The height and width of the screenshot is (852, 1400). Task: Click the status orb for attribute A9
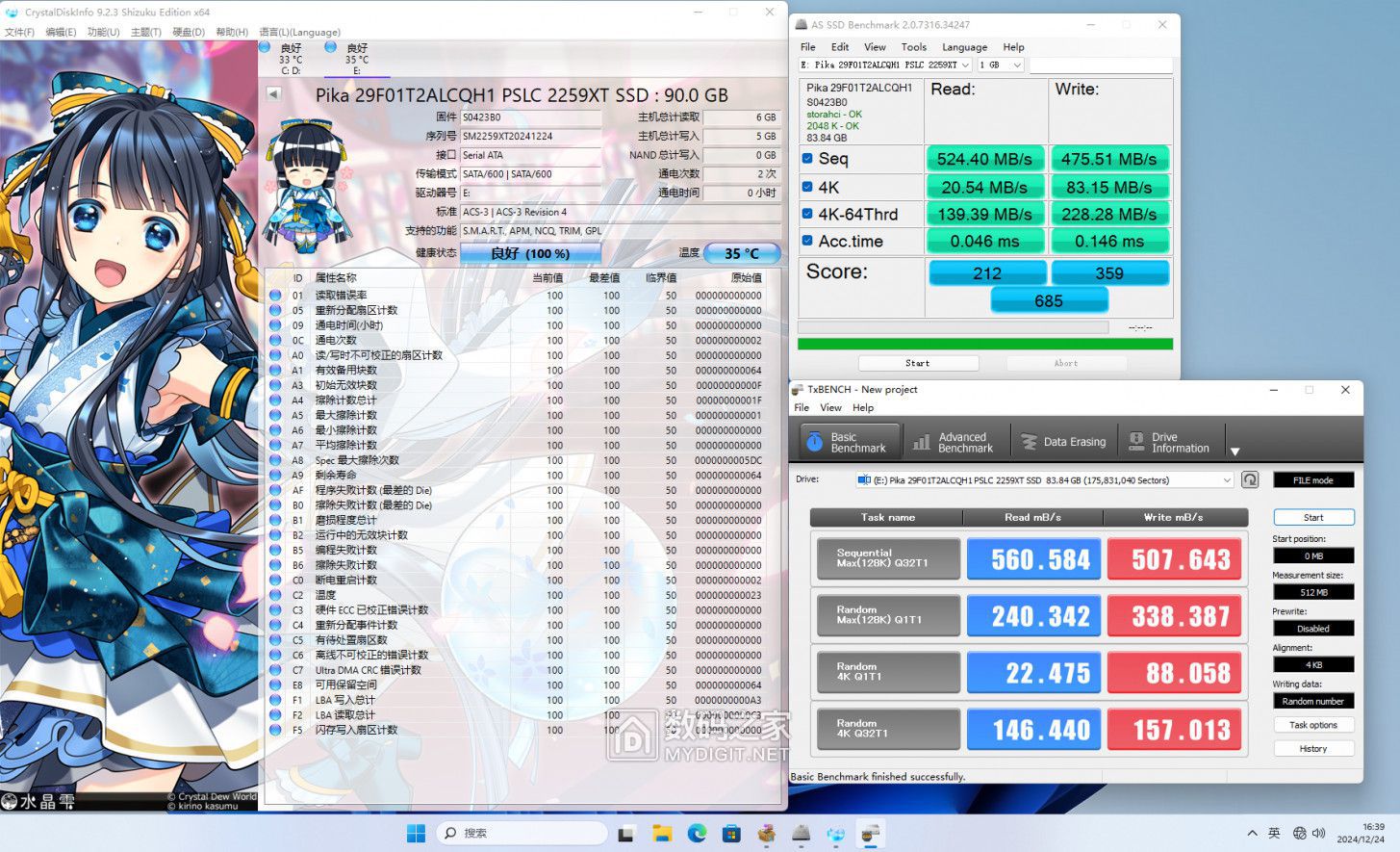(x=275, y=475)
